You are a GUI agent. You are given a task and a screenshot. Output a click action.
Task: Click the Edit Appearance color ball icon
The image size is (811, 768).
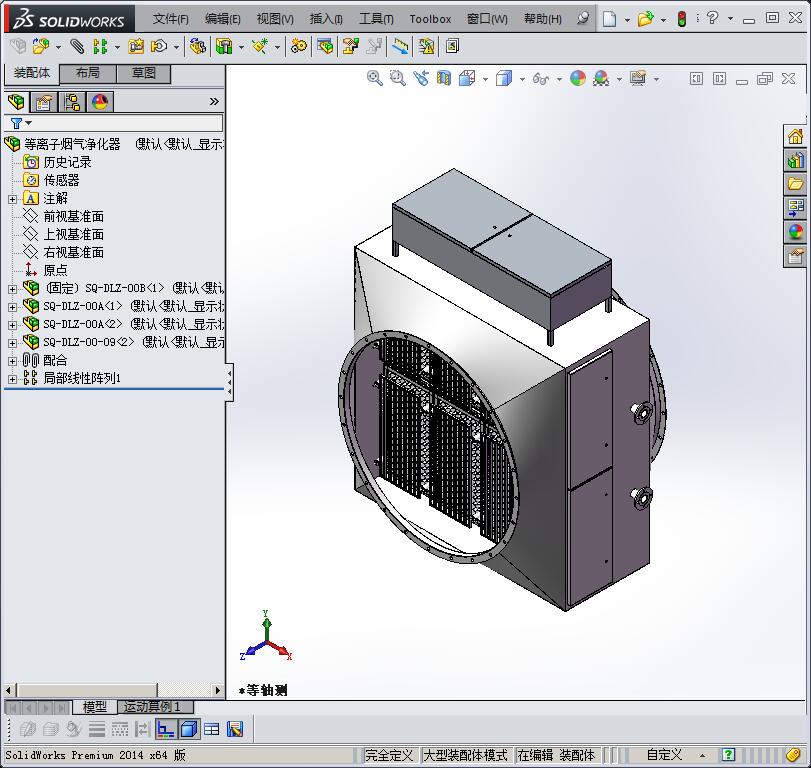point(578,79)
